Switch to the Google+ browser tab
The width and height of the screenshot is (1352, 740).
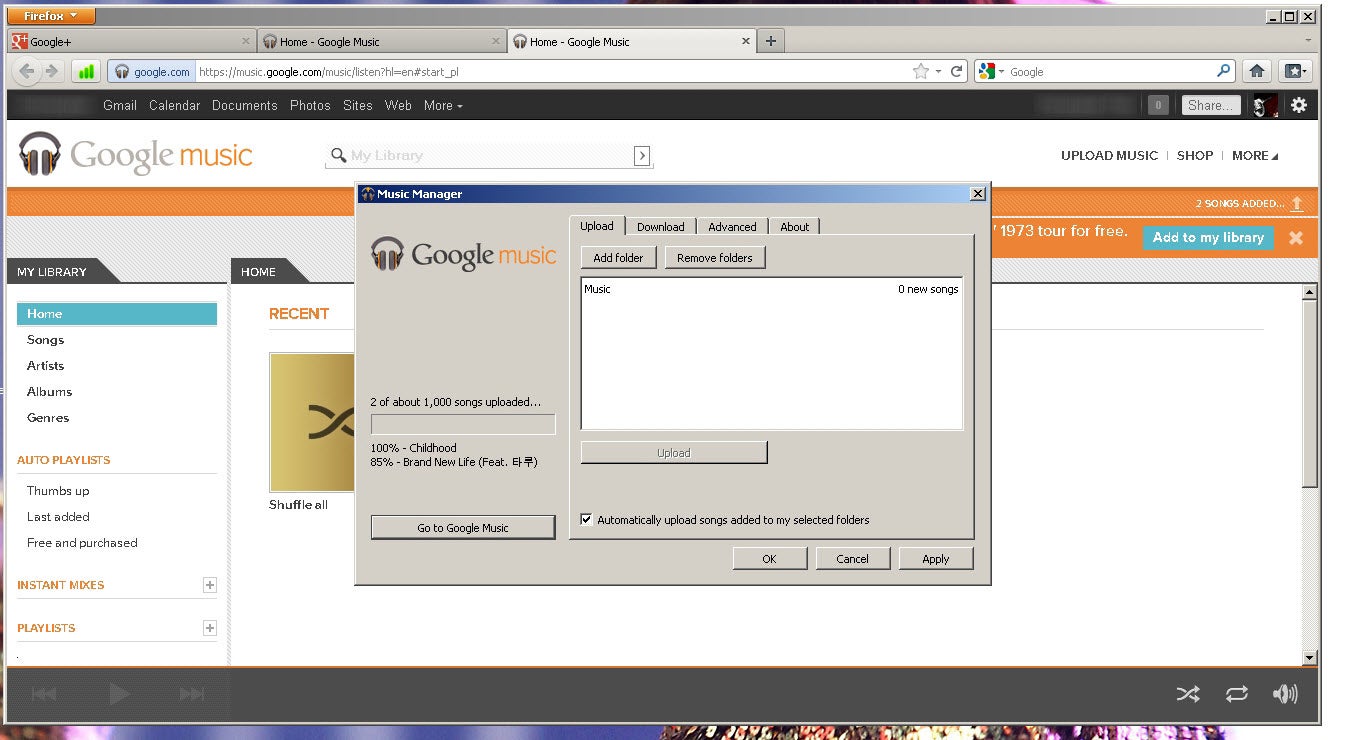click(131, 42)
